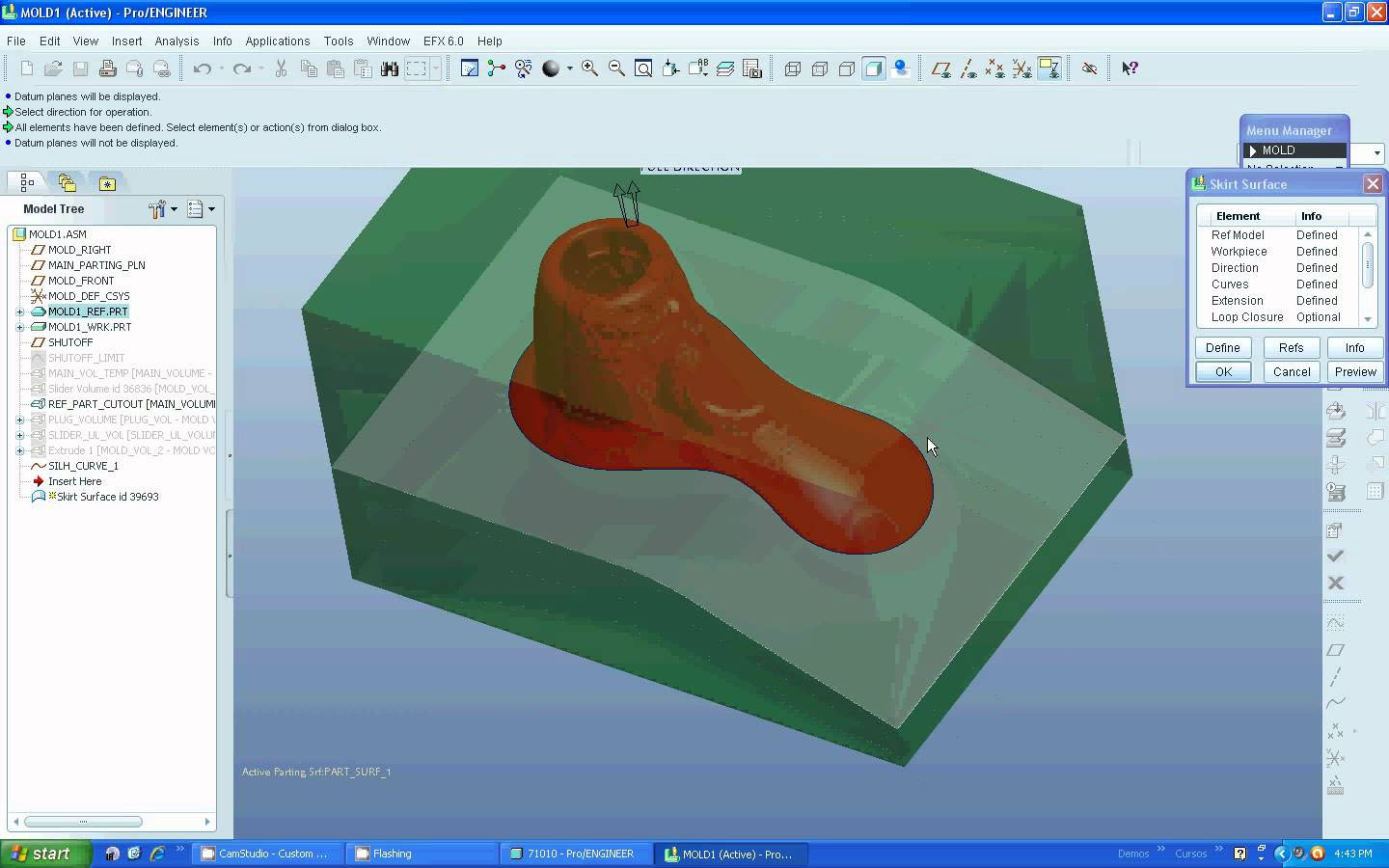
Task: Click the New file icon
Action: [27, 68]
